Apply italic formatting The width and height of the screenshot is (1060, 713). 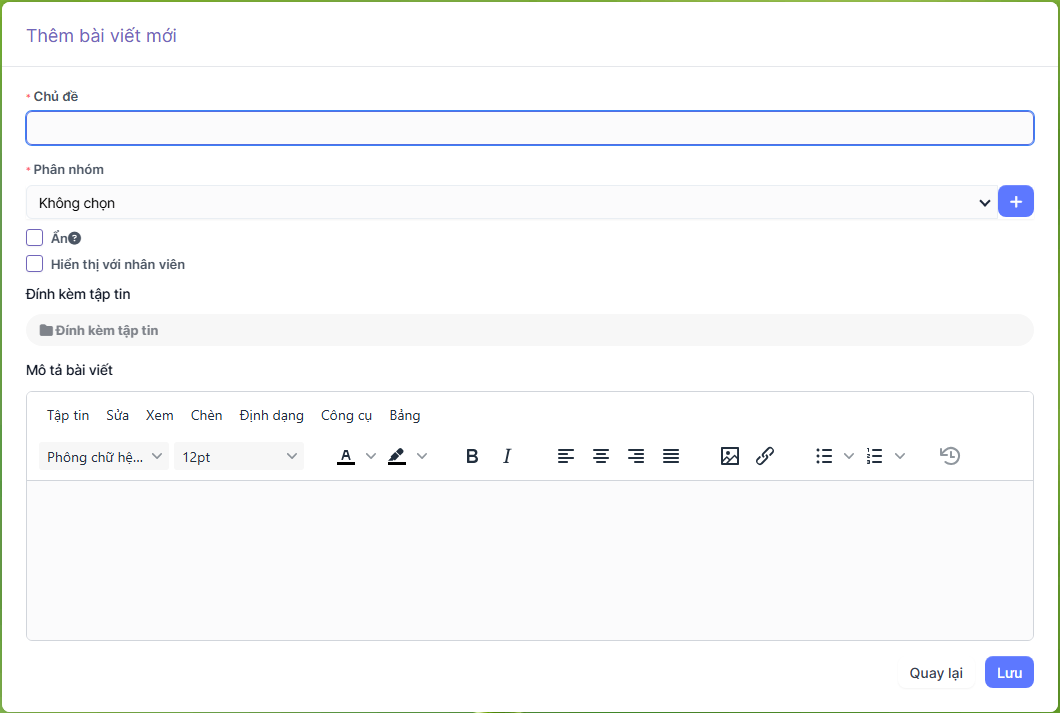(507, 456)
